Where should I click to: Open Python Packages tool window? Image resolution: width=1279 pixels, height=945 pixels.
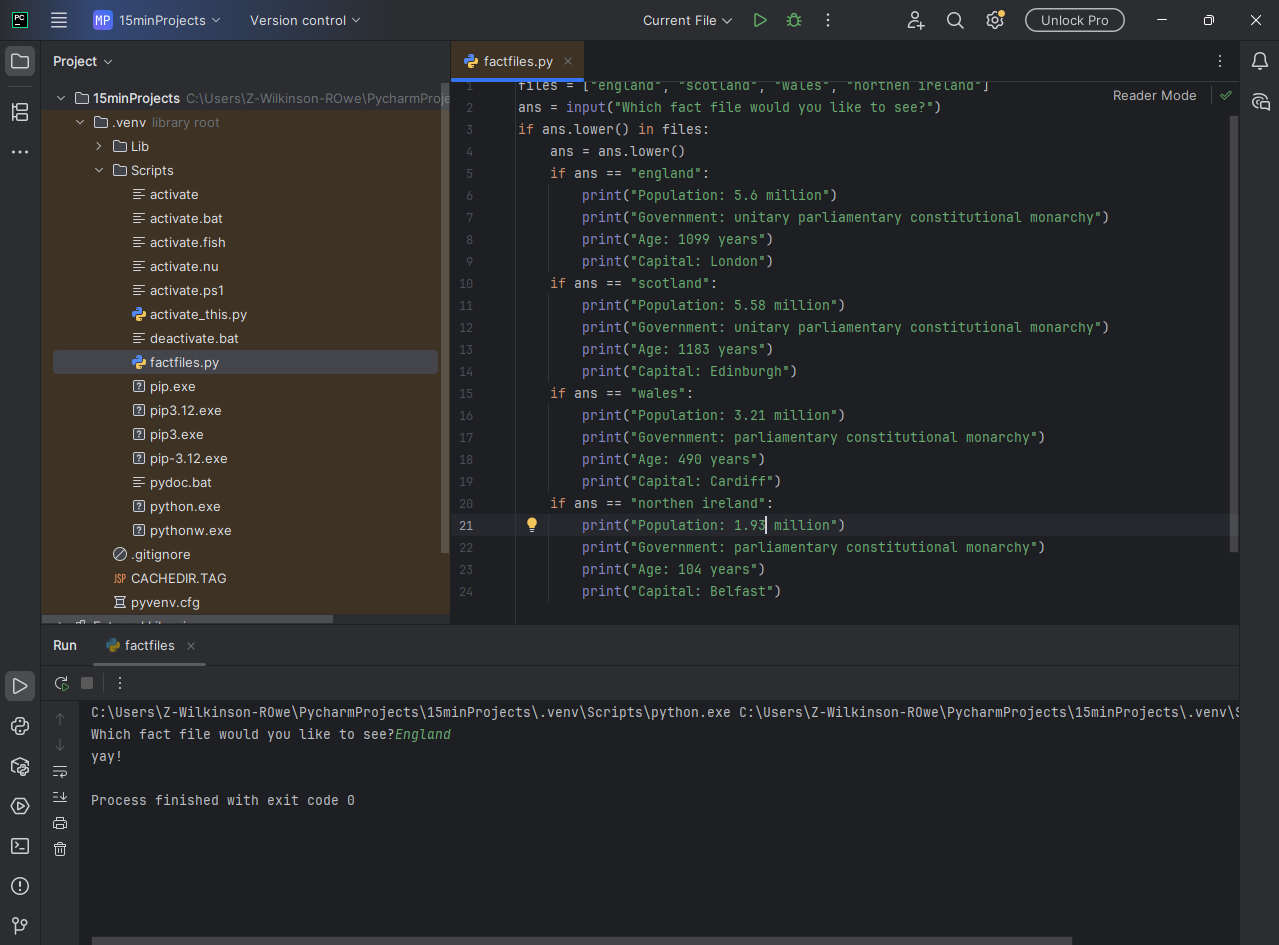click(x=20, y=766)
